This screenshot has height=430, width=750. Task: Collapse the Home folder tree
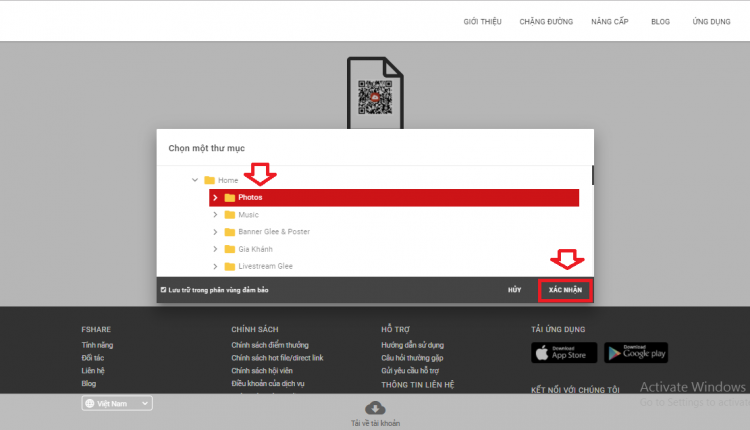[x=195, y=180]
